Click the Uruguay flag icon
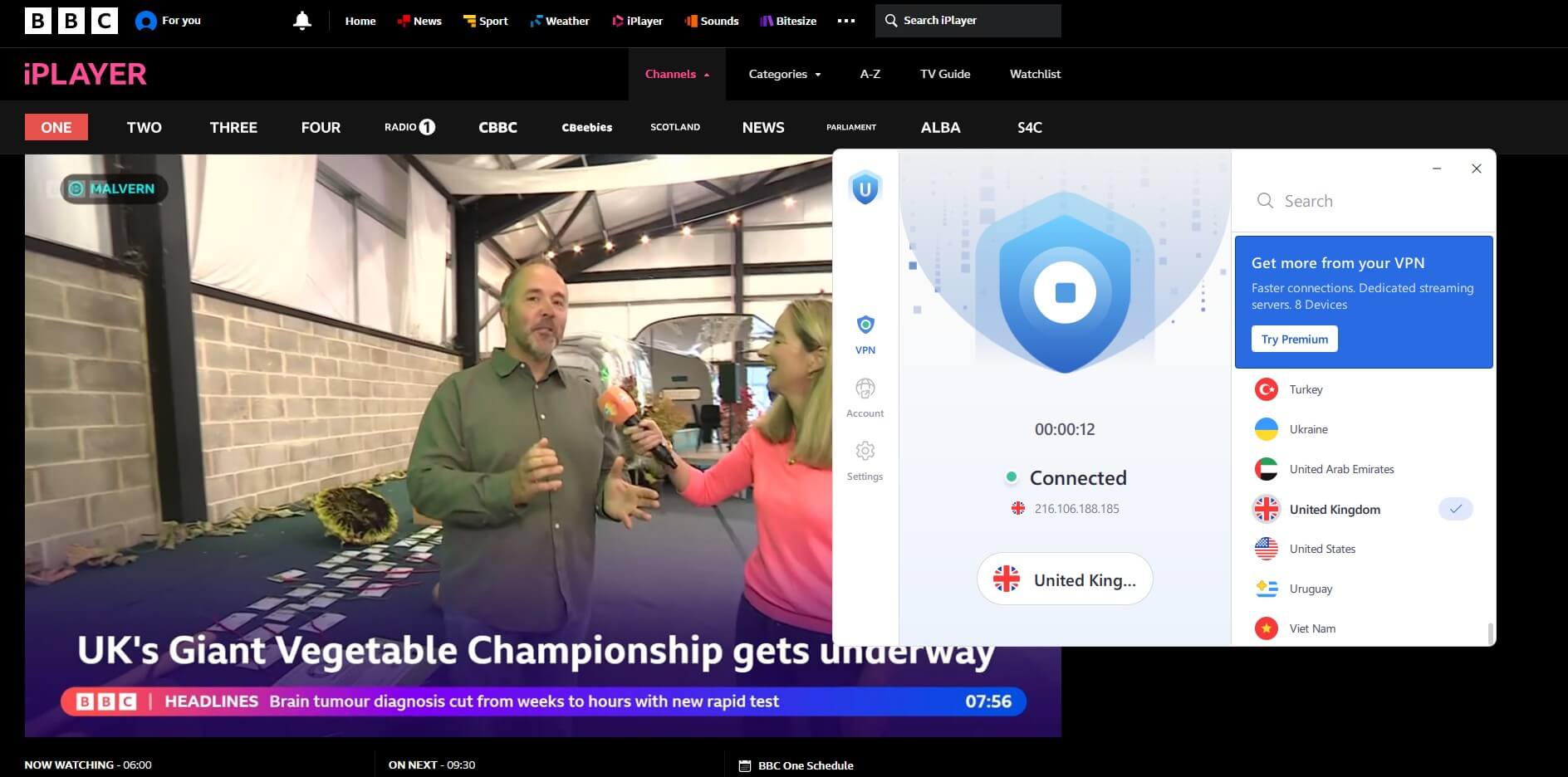The width and height of the screenshot is (1568, 777). (x=1267, y=589)
